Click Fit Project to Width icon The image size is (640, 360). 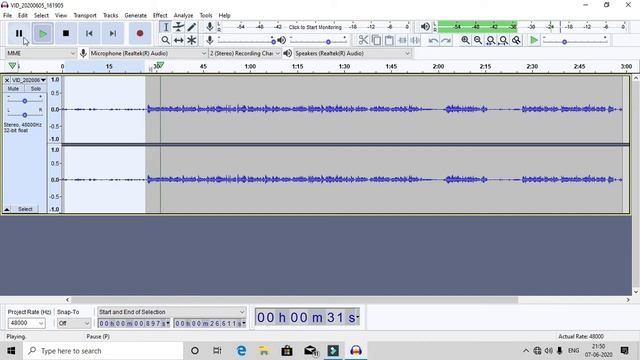point(504,40)
